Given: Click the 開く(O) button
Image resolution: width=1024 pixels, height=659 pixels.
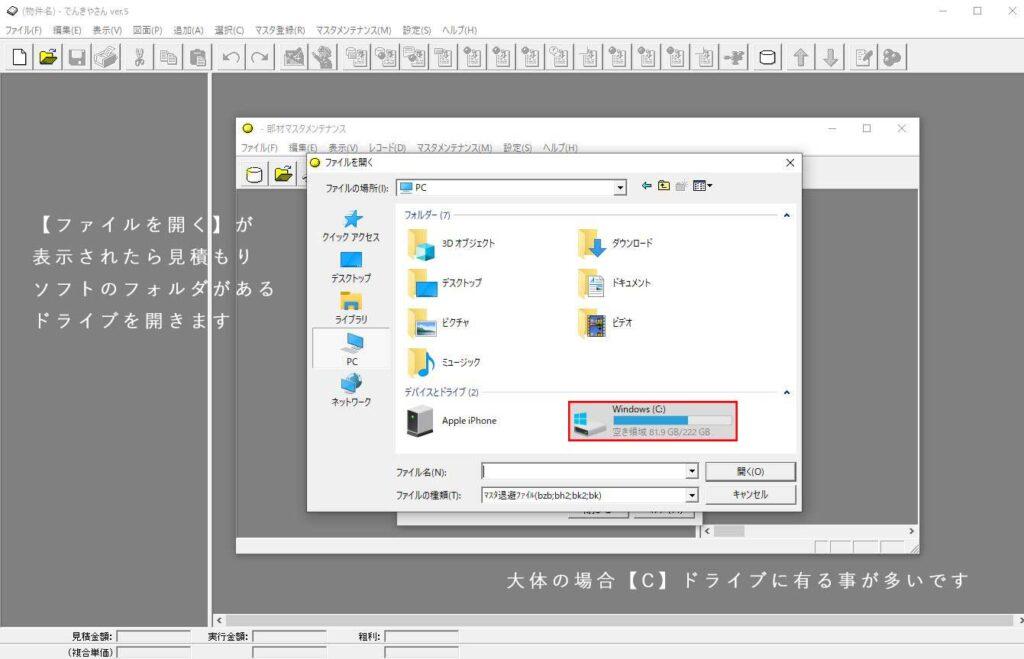Looking at the screenshot, I should point(750,471).
